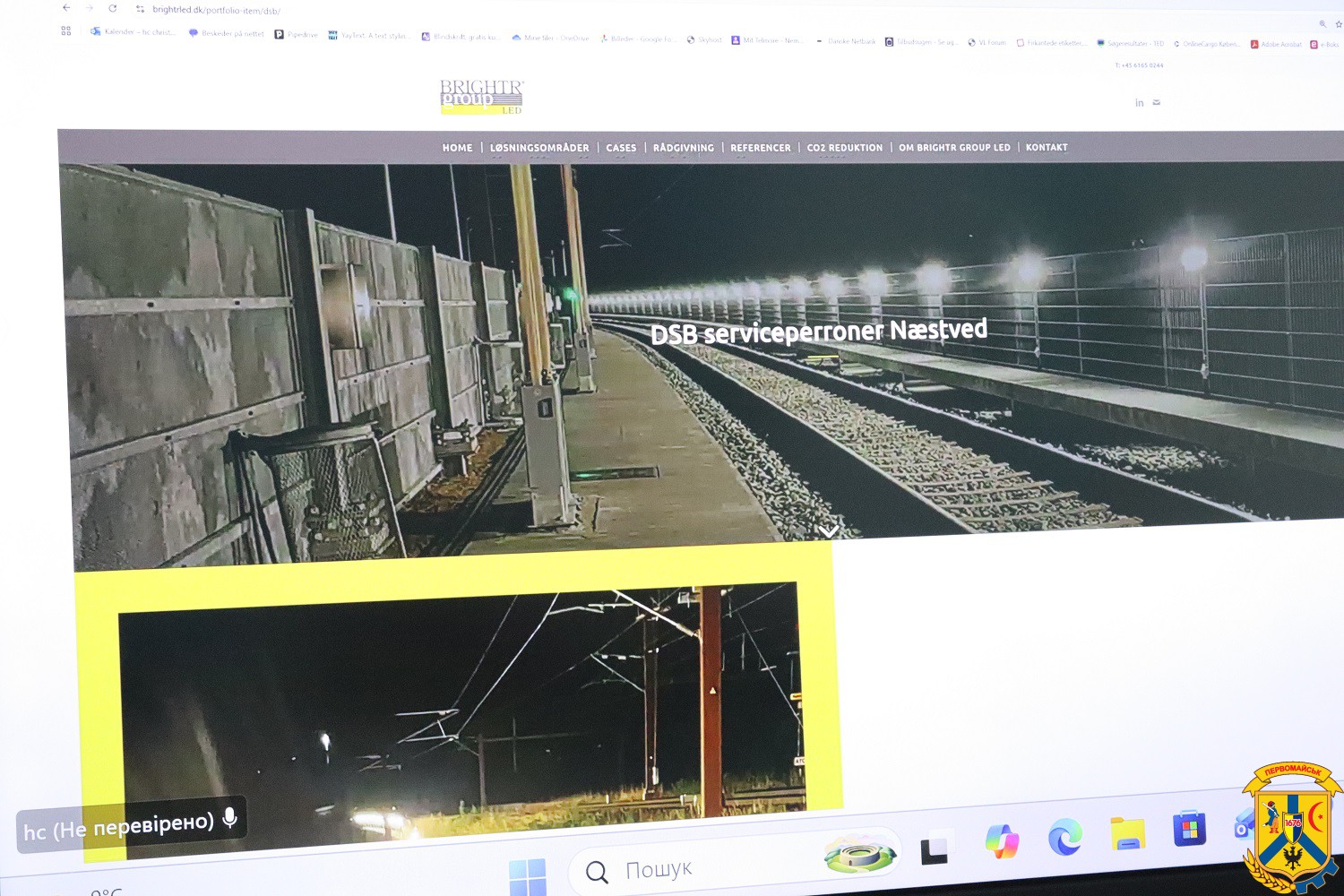Image resolution: width=1344 pixels, height=896 pixels.
Task: Open the LØSNINGSOMRÅDER navigation menu
Action: click(x=539, y=148)
